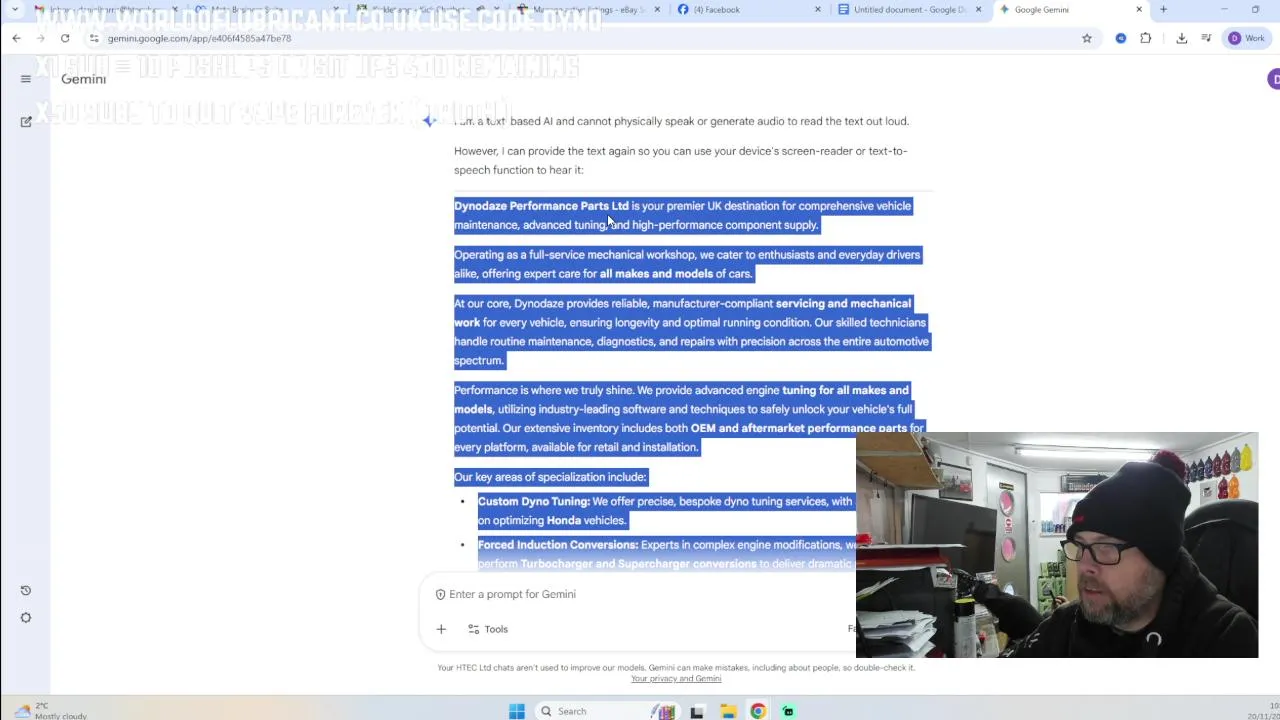Open a new browser tab with plus

(1163, 10)
